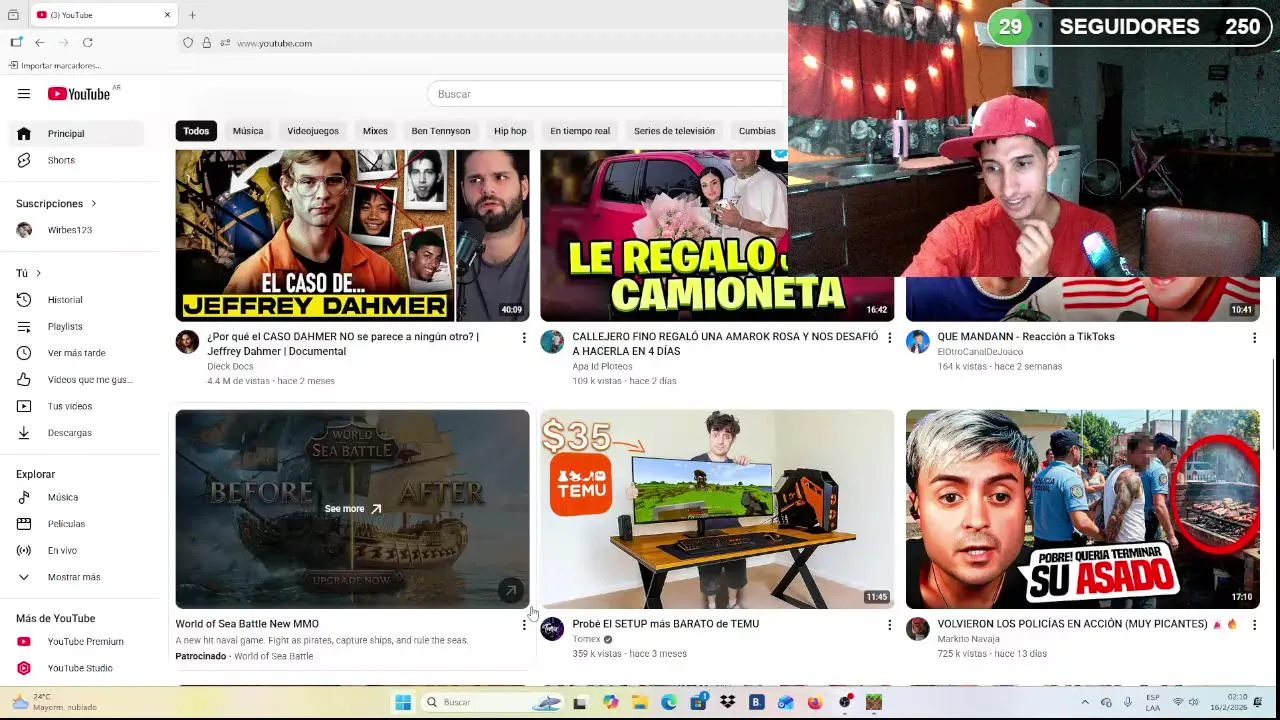Open Markito Navaja channel avatar
The height and width of the screenshot is (720, 1280).
coord(917,629)
